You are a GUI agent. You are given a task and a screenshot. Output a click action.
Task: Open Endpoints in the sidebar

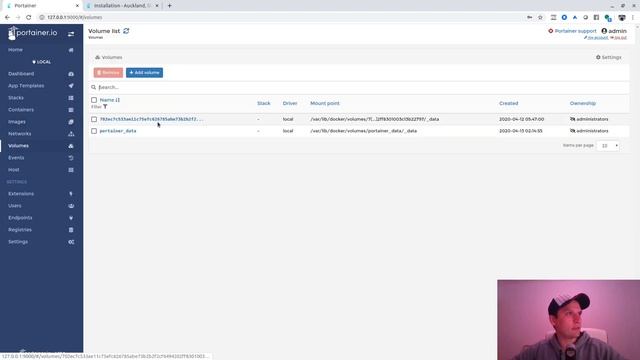click(x=20, y=218)
